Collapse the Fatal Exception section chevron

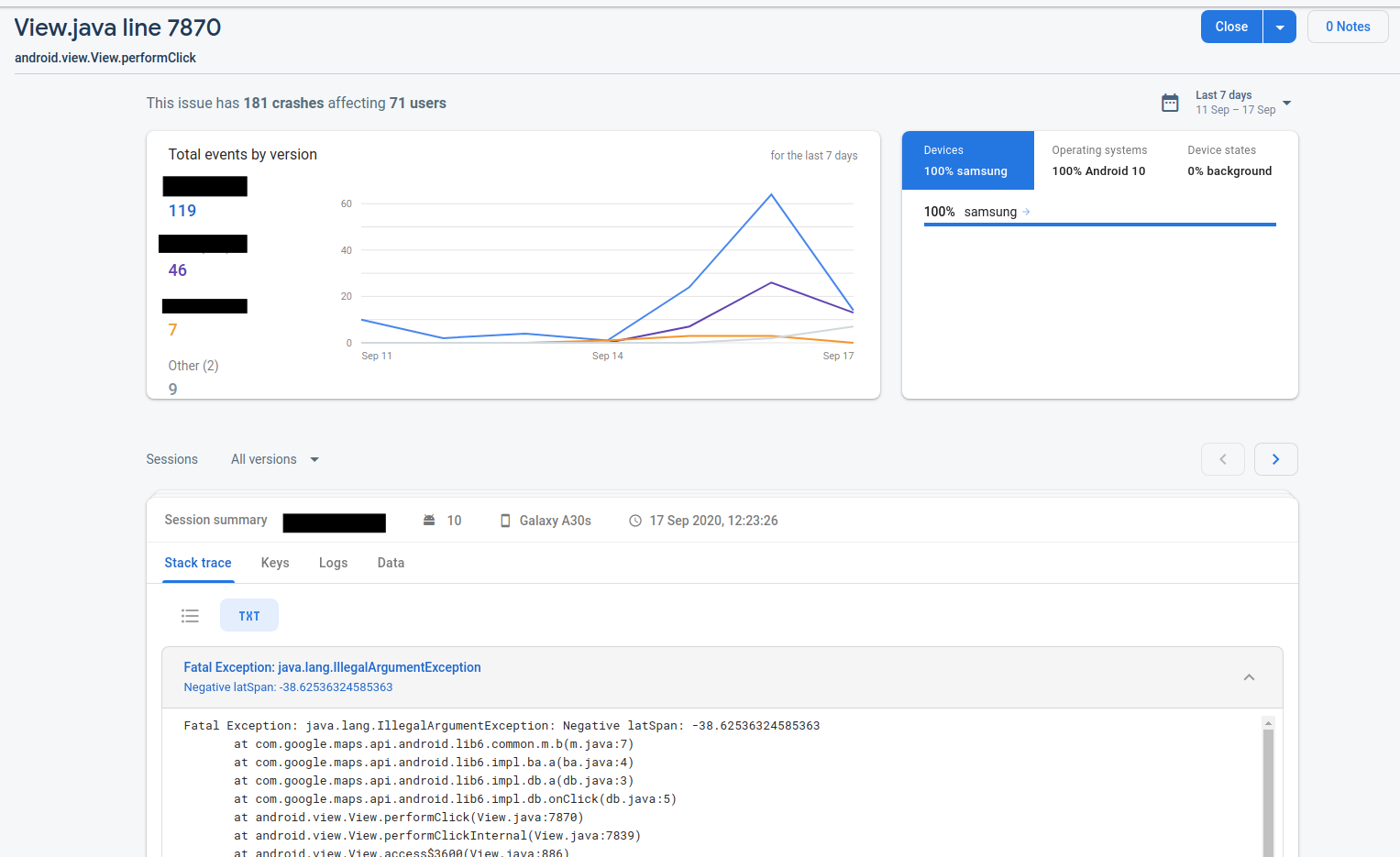1249,677
